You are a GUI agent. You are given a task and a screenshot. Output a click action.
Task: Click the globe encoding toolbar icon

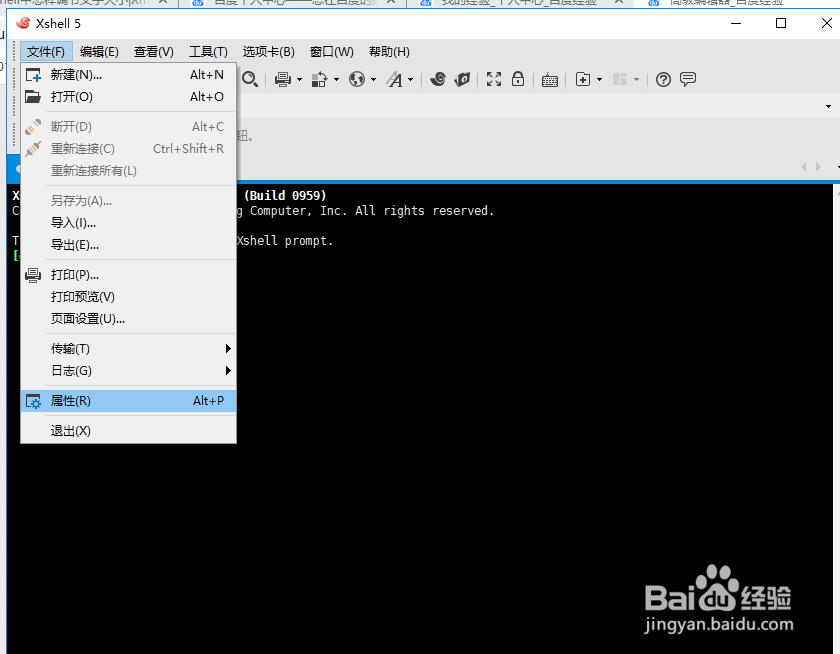tap(357, 80)
